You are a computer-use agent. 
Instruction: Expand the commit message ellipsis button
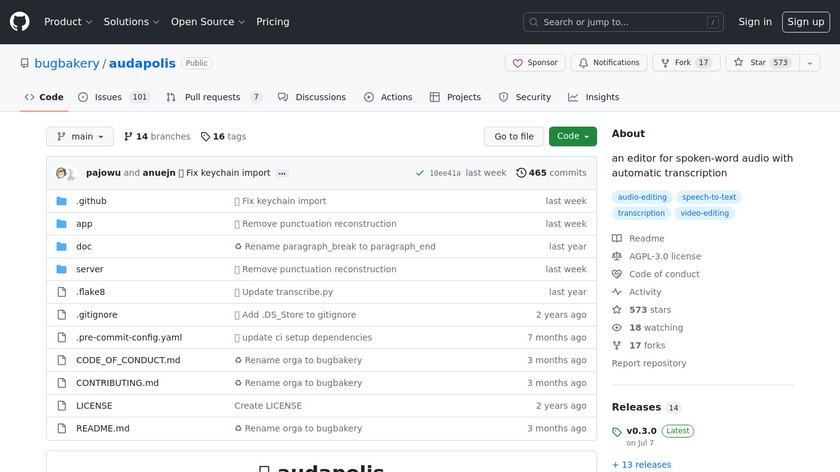click(x=282, y=173)
